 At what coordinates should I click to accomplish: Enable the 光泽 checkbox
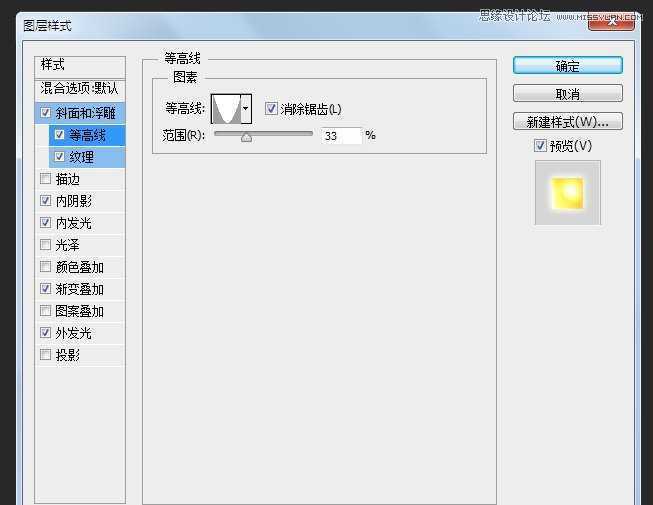[45, 245]
